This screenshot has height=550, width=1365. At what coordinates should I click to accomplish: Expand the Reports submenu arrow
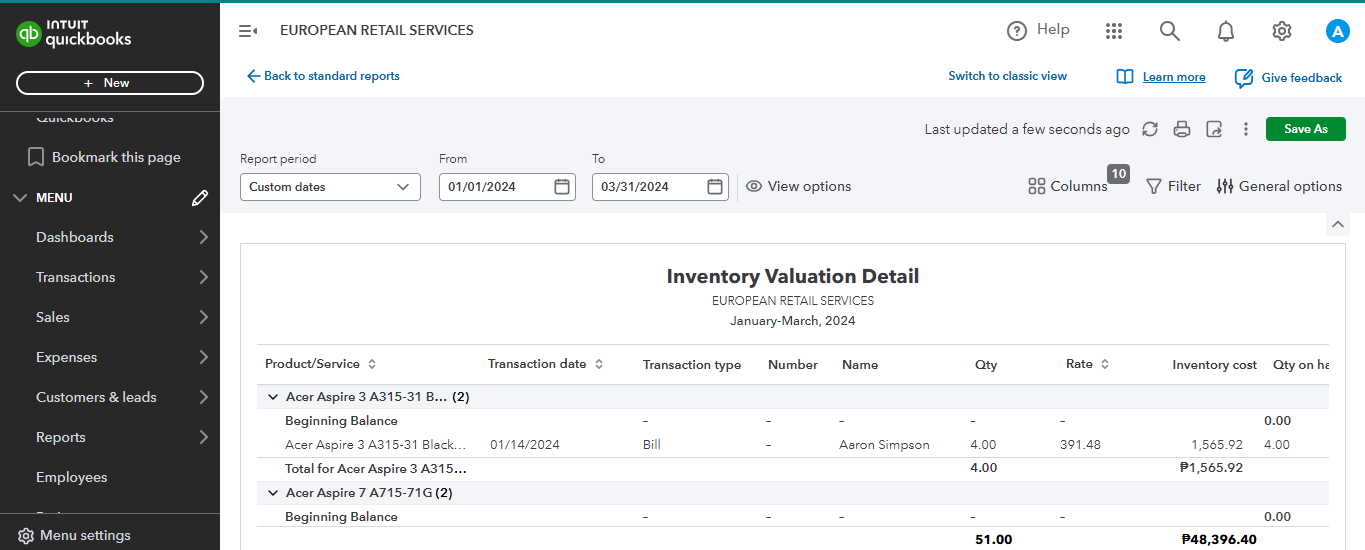203,437
